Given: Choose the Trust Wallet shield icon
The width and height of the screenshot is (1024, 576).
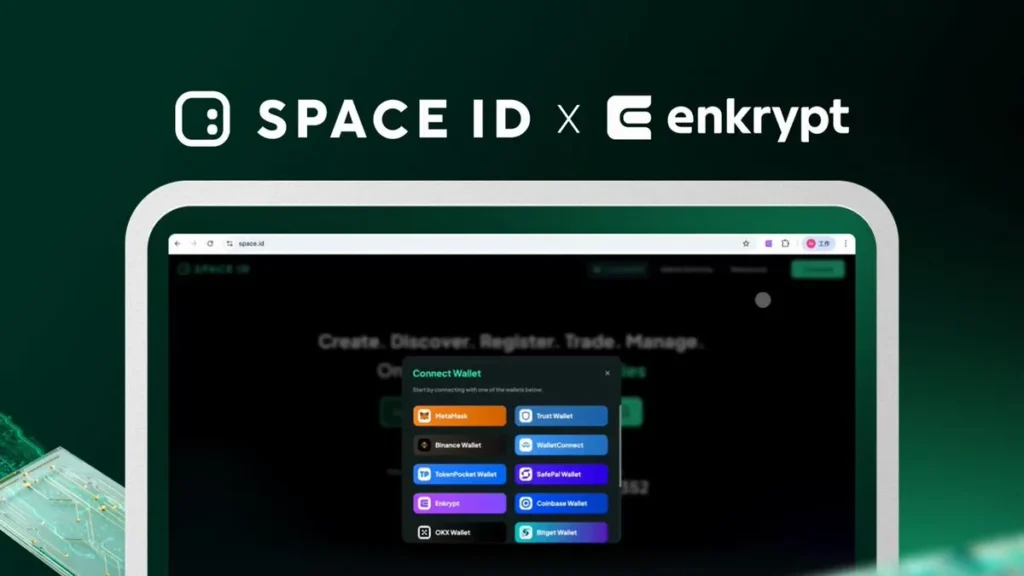Looking at the screenshot, I should (x=526, y=416).
